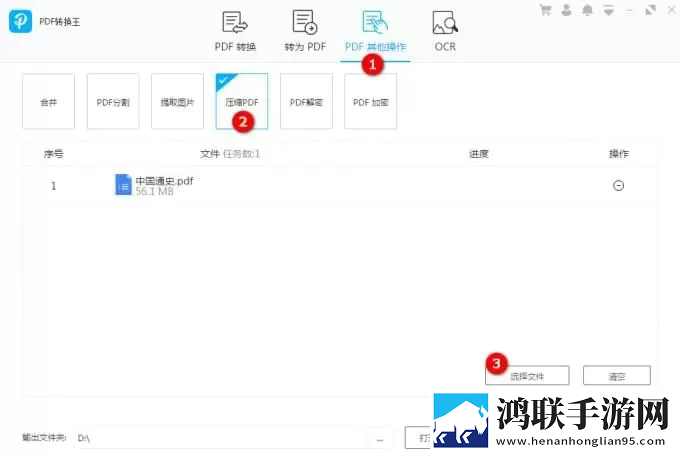680x453 pixels.
Task: Open the PDF 转换 tab
Action: [x=235, y=31]
